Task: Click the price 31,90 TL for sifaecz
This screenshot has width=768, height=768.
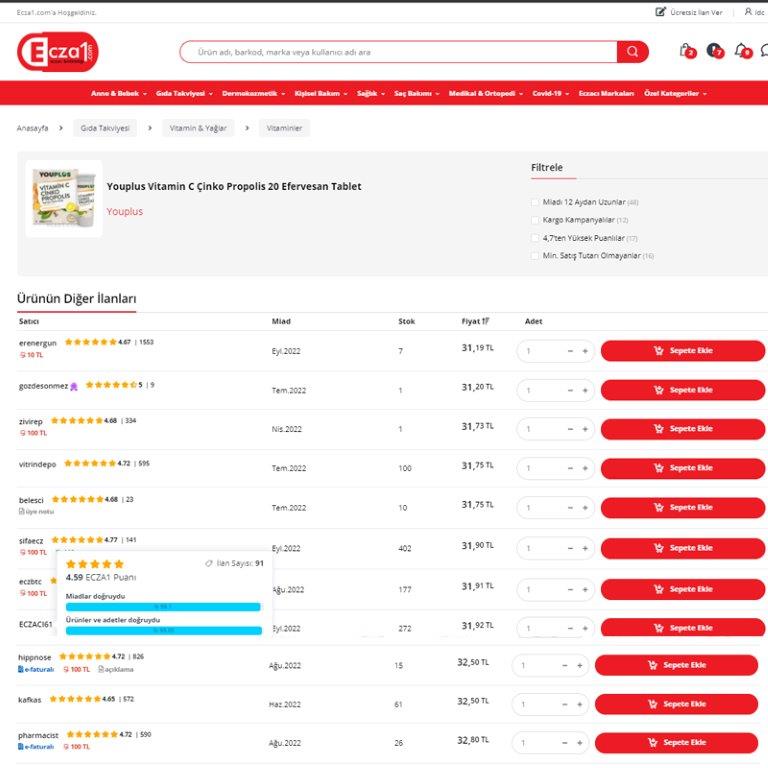Action: click(x=478, y=546)
